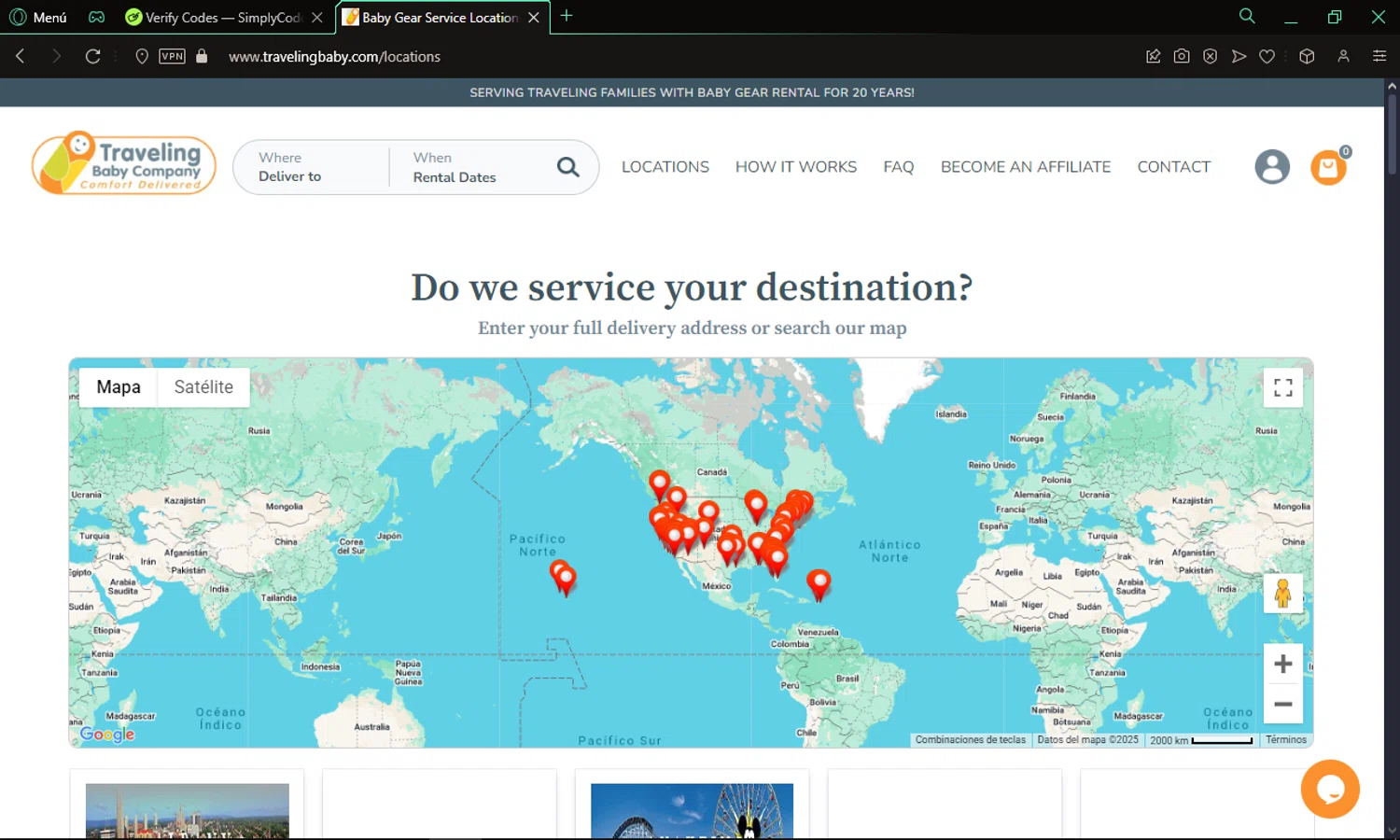Open browser profile person icon
Viewport: 1400px width, 840px height.
point(1343,56)
